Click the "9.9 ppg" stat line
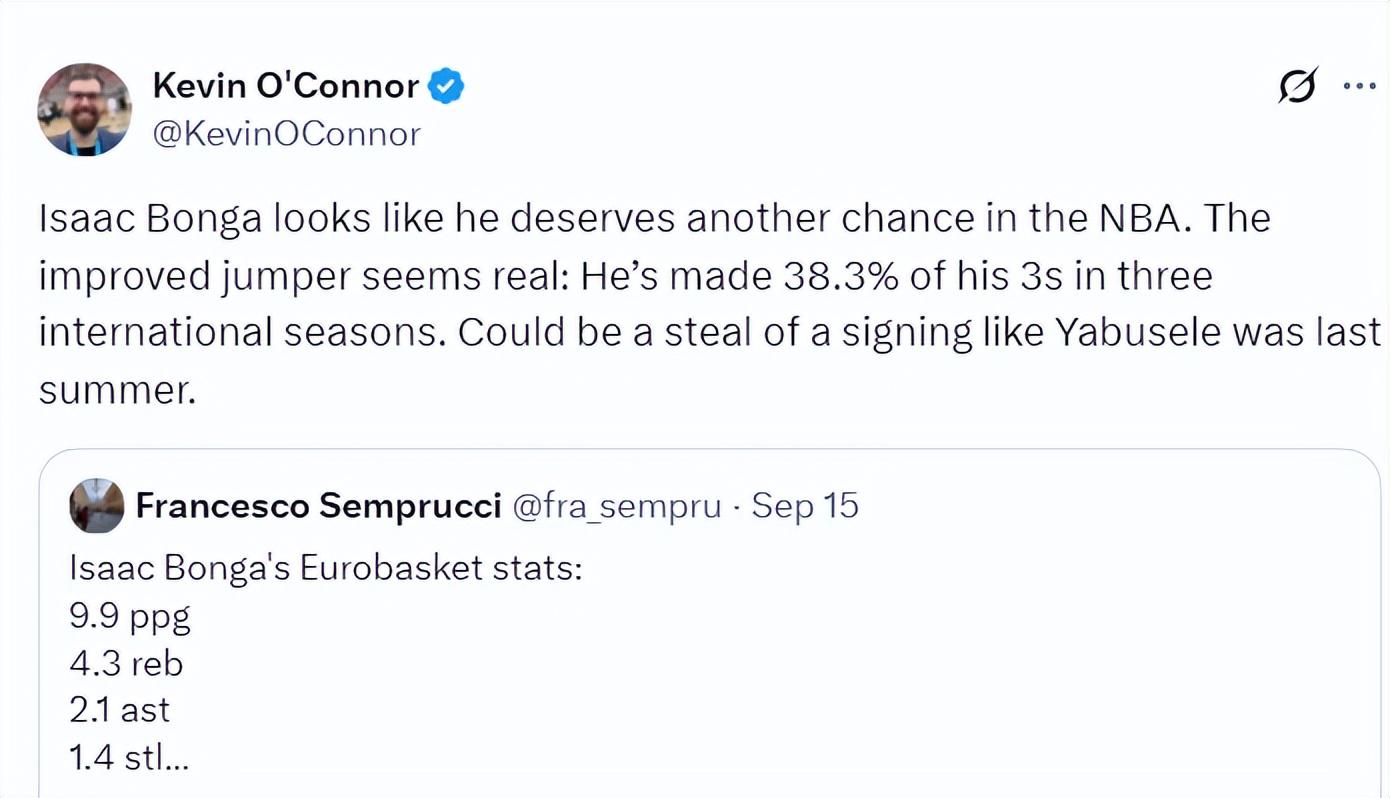 click(130, 616)
